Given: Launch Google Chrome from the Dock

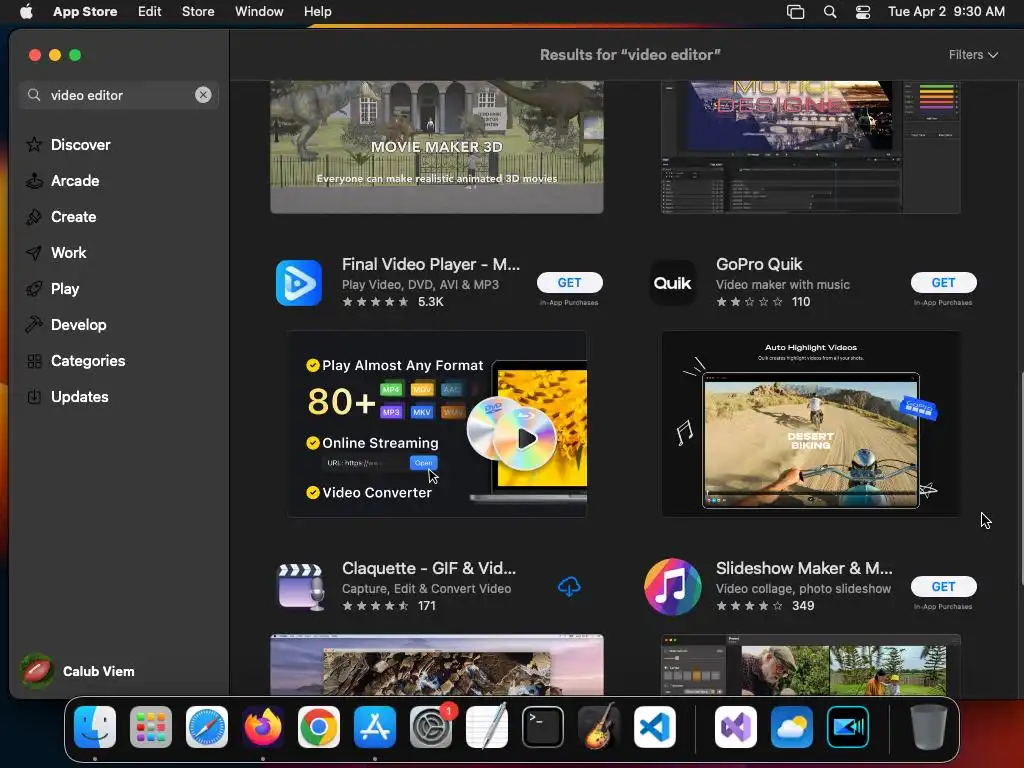Looking at the screenshot, I should coord(319,727).
